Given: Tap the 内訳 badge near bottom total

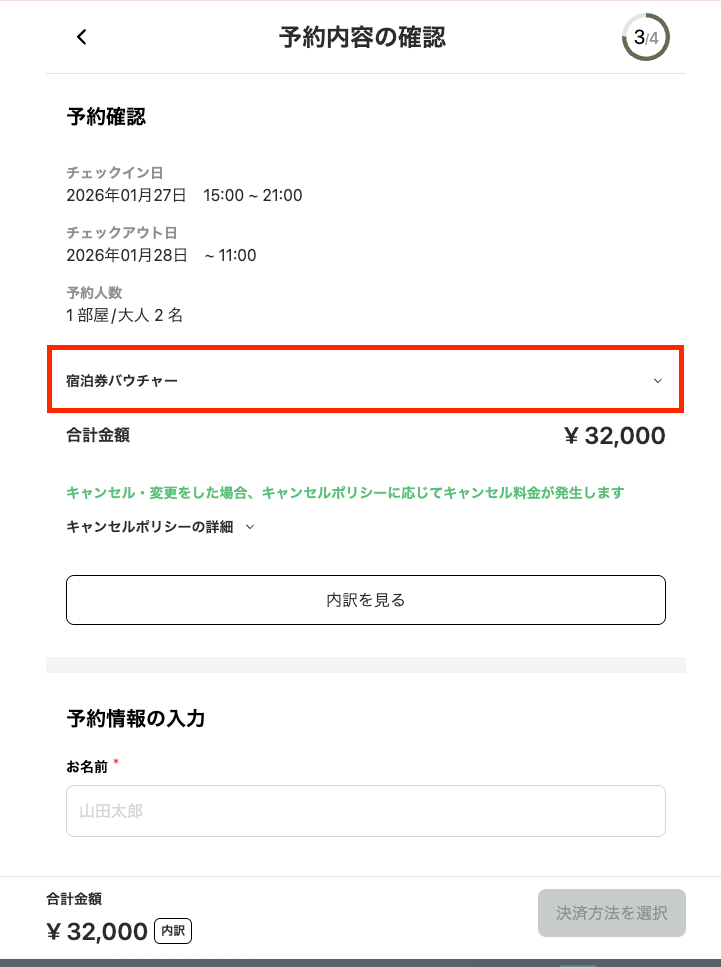Looking at the screenshot, I should coord(173,931).
